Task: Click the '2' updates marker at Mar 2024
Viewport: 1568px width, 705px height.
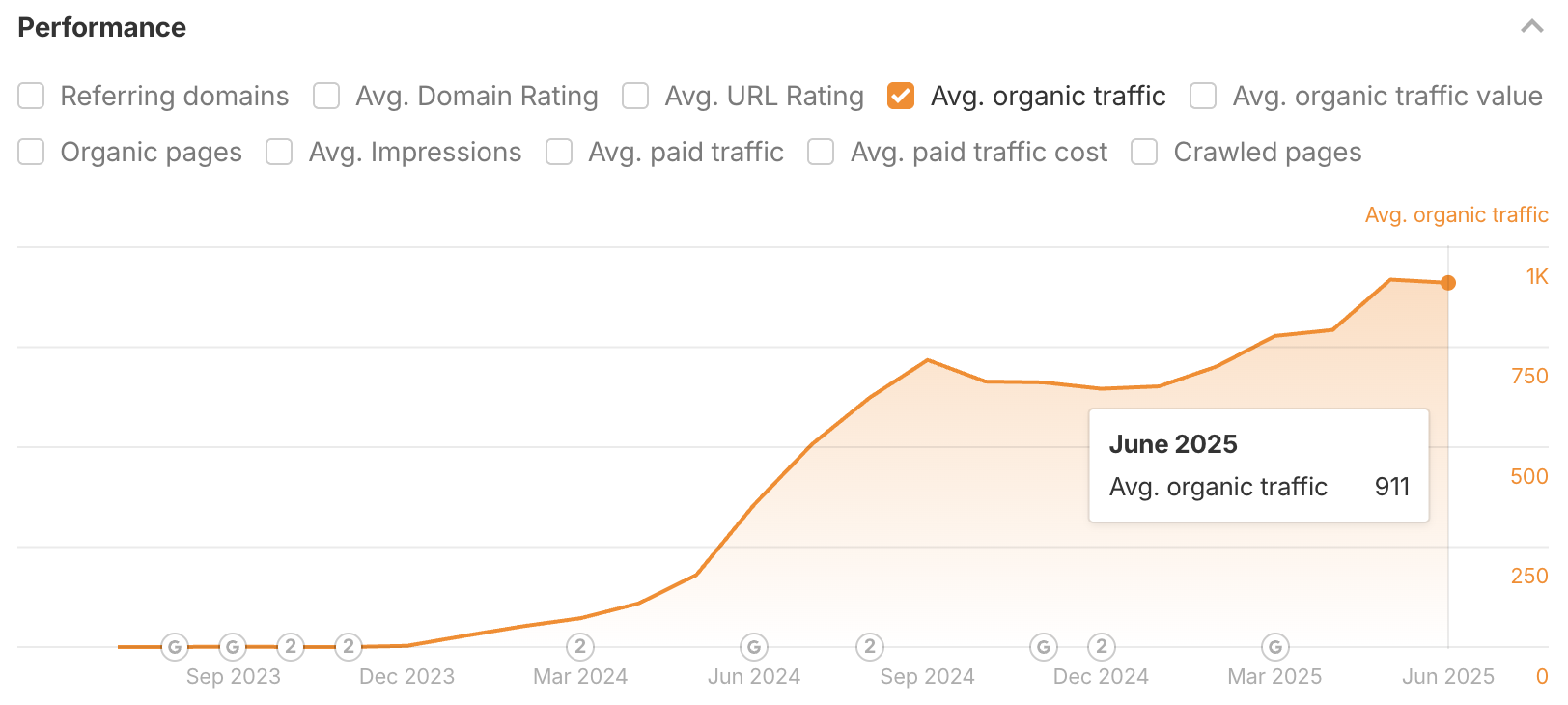Action: (580, 647)
